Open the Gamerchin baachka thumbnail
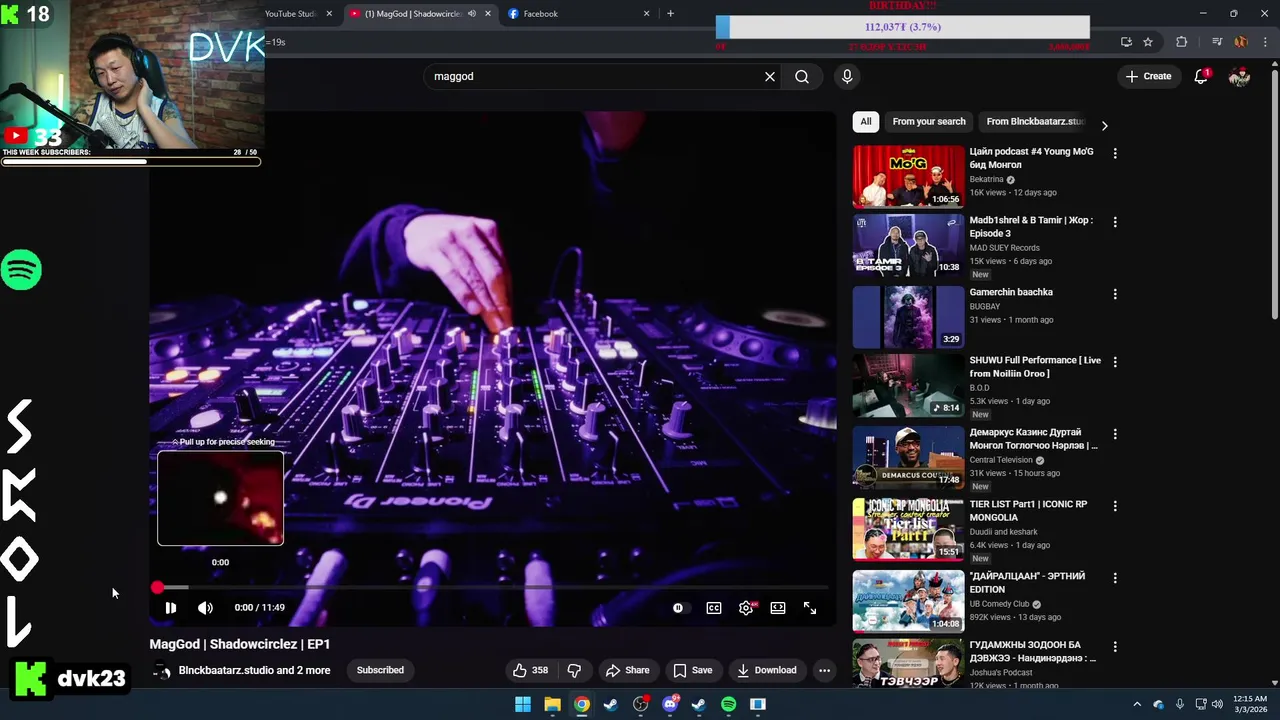 tap(908, 317)
